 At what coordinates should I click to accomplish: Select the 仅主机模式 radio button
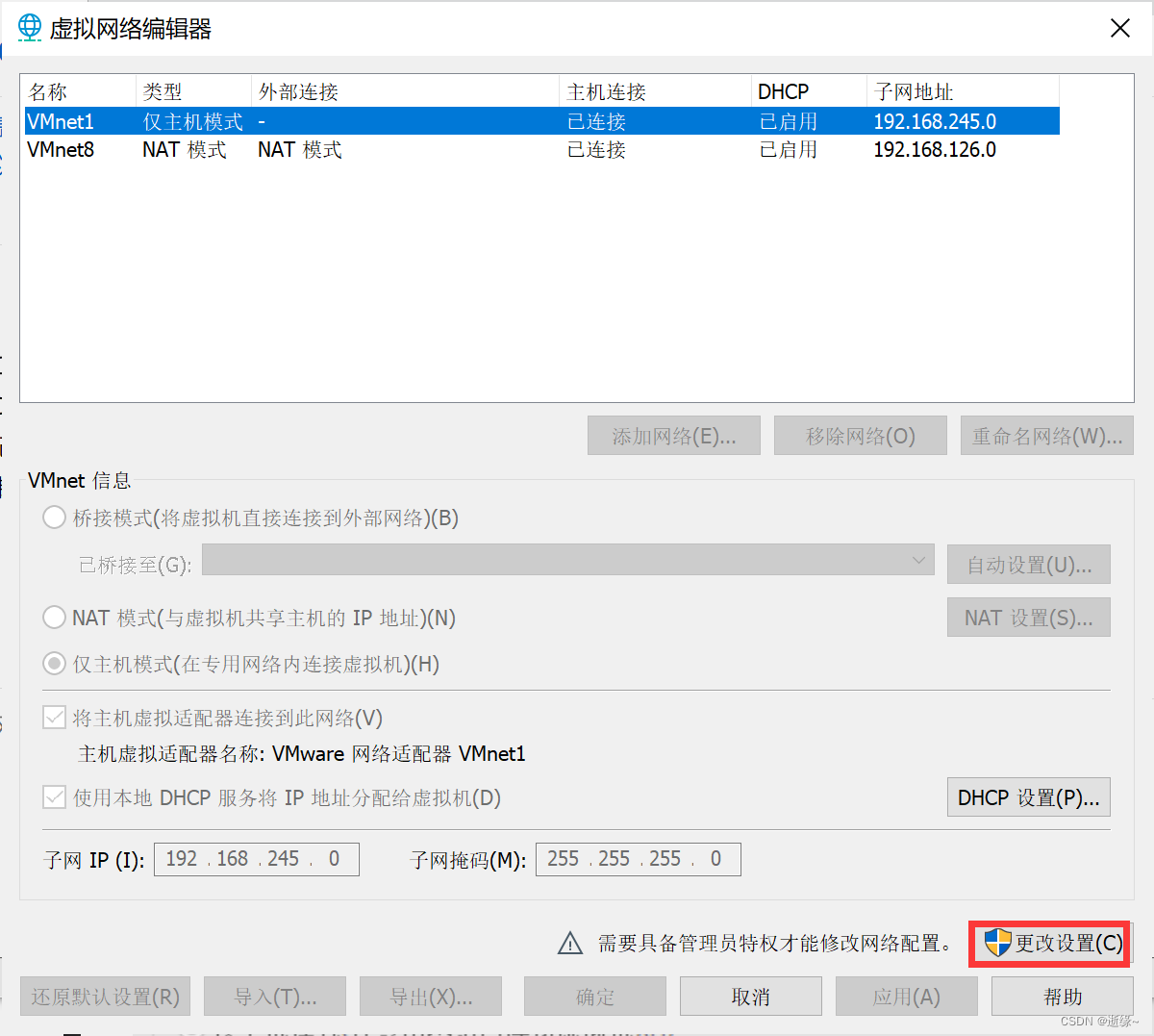click(x=55, y=664)
